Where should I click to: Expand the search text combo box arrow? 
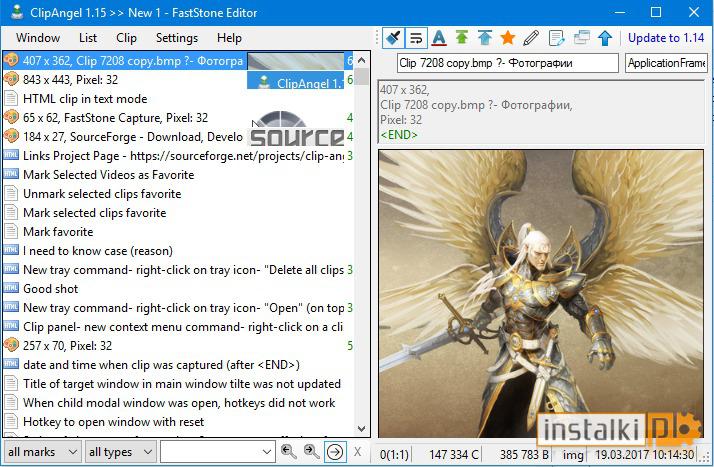pyautogui.click(x=267, y=452)
